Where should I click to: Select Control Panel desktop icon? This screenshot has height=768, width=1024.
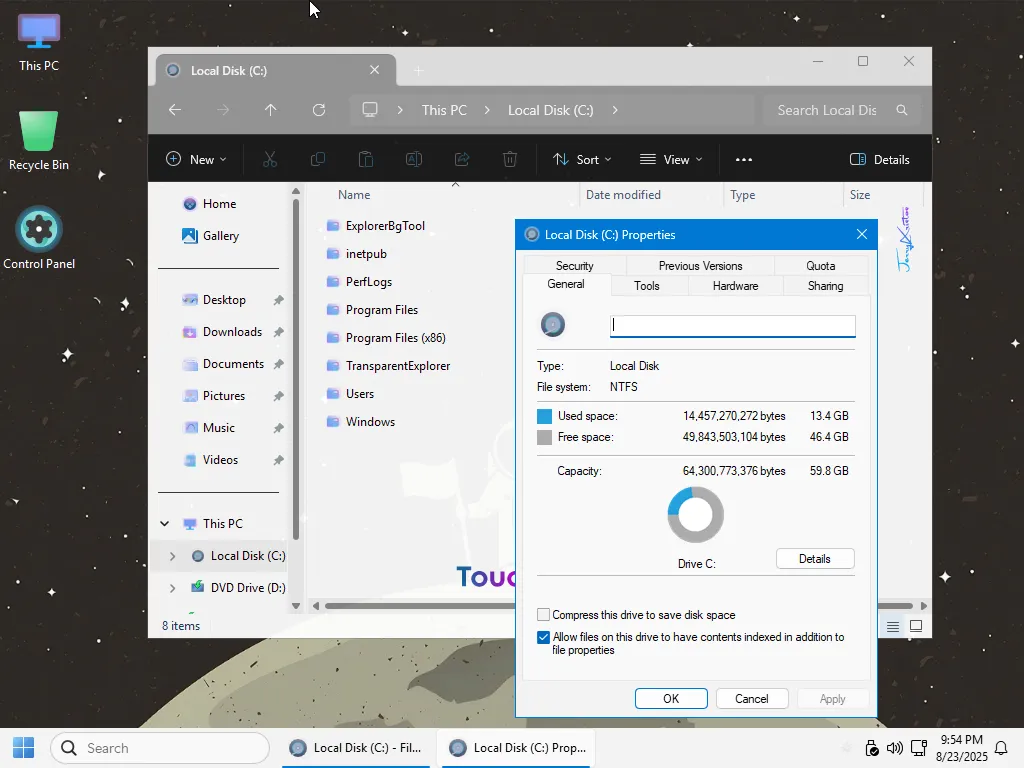point(39,238)
